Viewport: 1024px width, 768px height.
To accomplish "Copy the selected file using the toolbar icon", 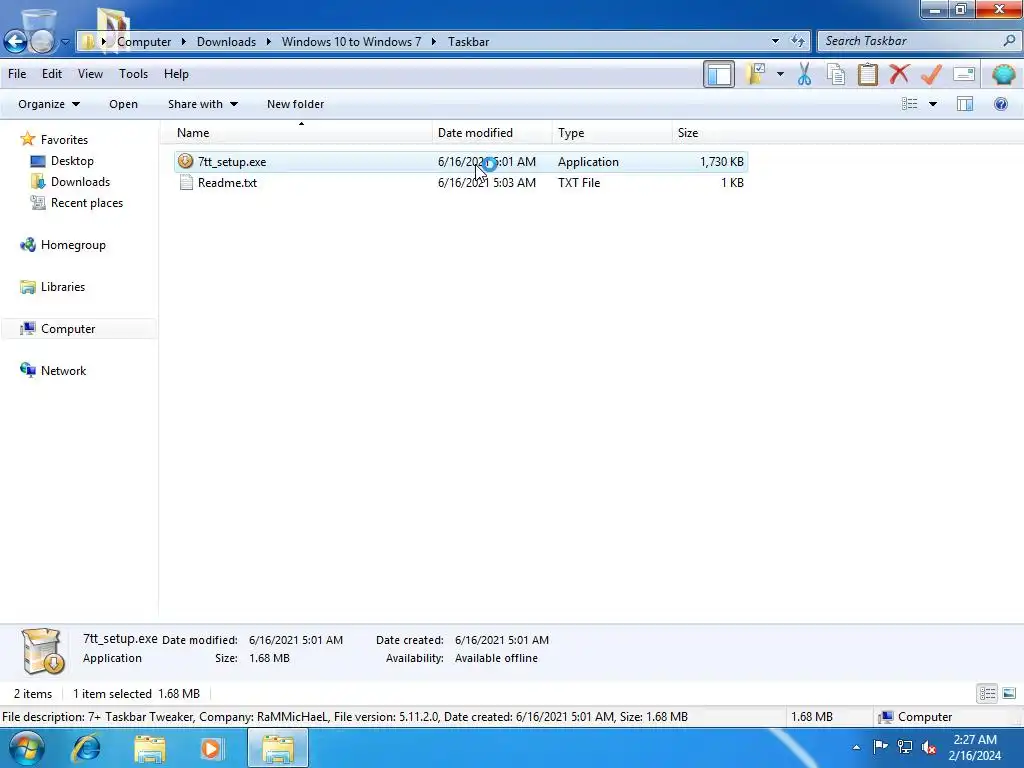I will pyautogui.click(x=836, y=74).
